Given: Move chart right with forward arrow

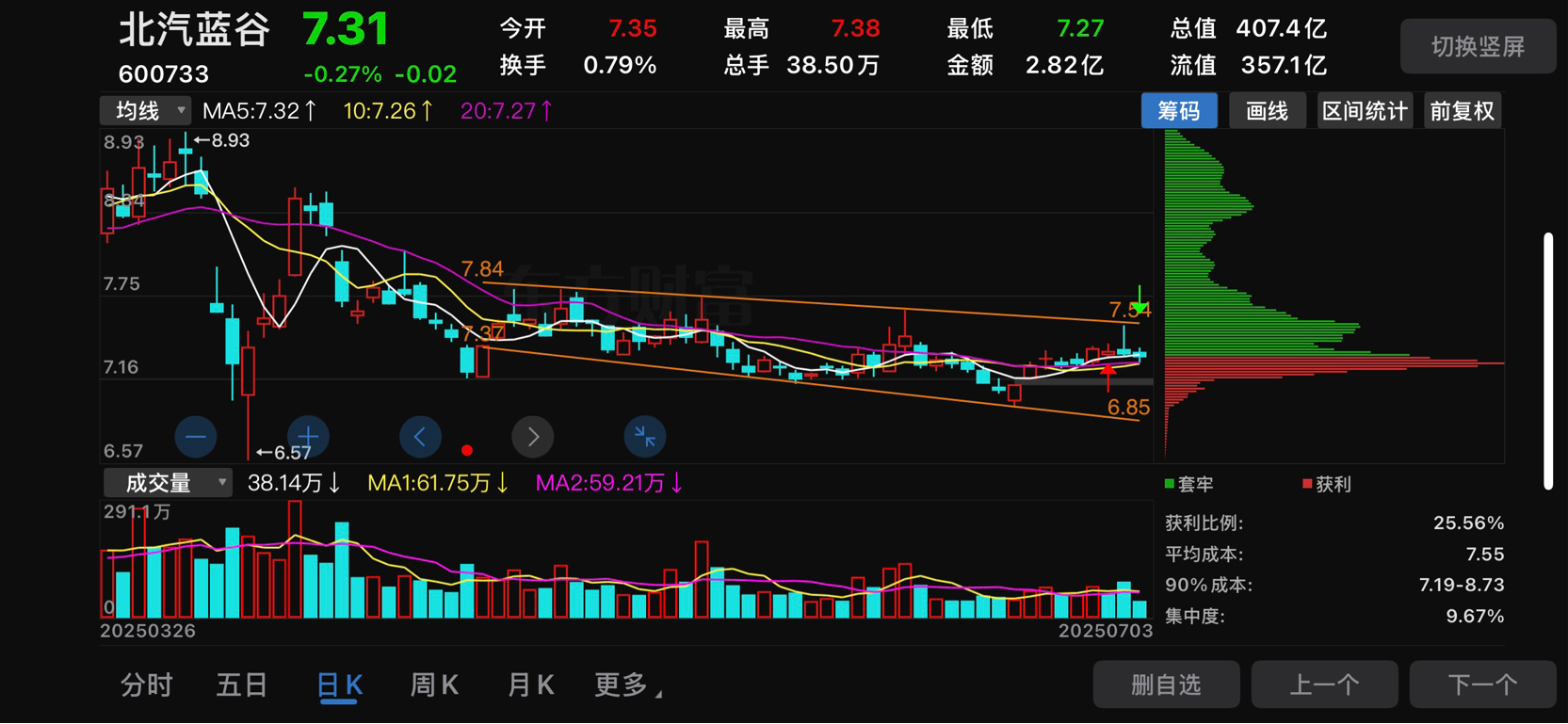Looking at the screenshot, I should (533, 437).
